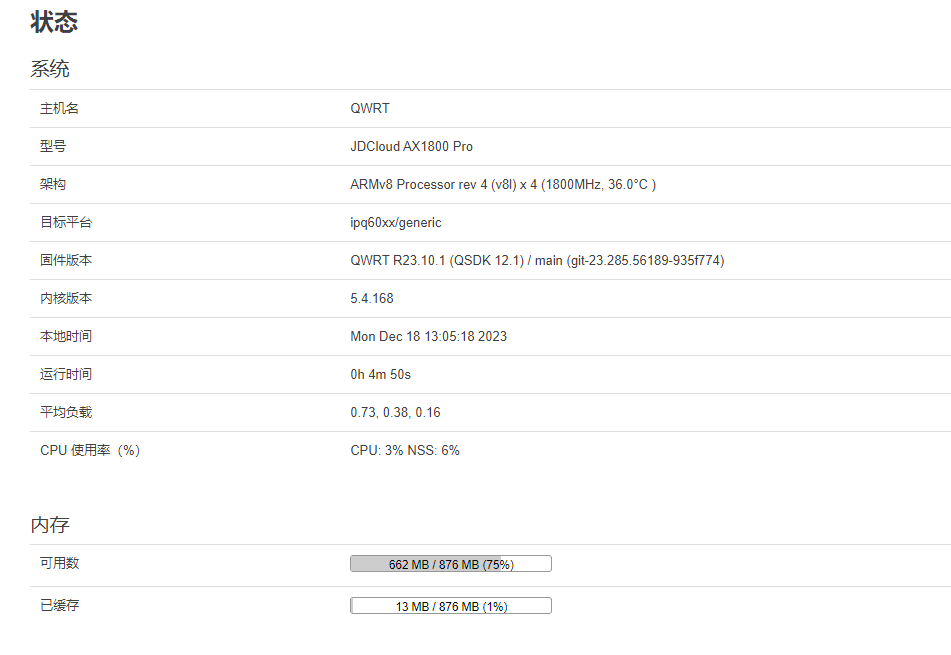Click the 已缓存 cached memory progress bar

click(450, 606)
